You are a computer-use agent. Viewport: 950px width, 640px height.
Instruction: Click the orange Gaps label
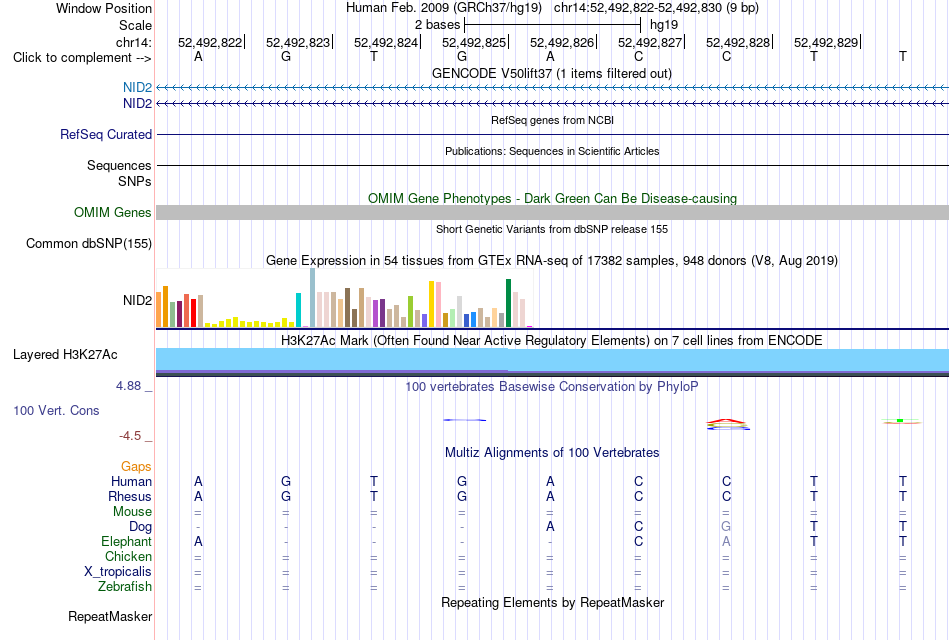136,467
